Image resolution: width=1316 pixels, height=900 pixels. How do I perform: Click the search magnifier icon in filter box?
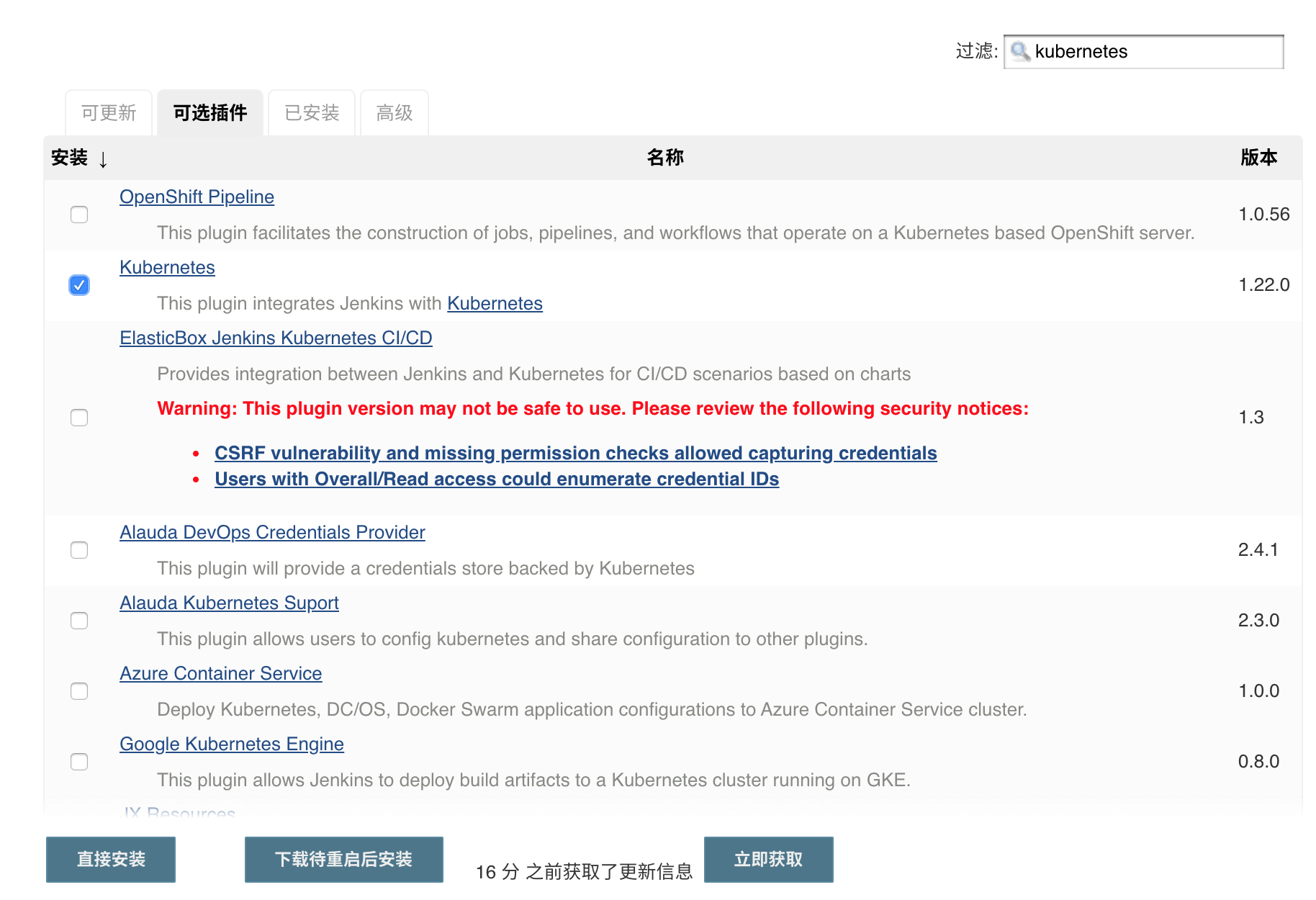pyautogui.click(x=1020, y=51)
